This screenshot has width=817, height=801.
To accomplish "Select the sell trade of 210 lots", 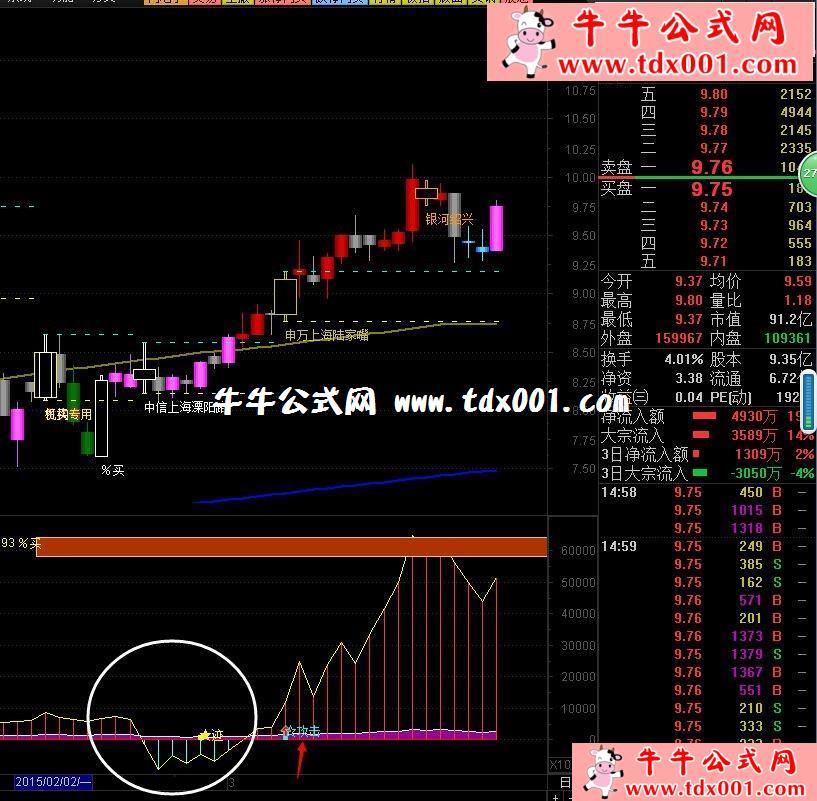I will (706, 708).
